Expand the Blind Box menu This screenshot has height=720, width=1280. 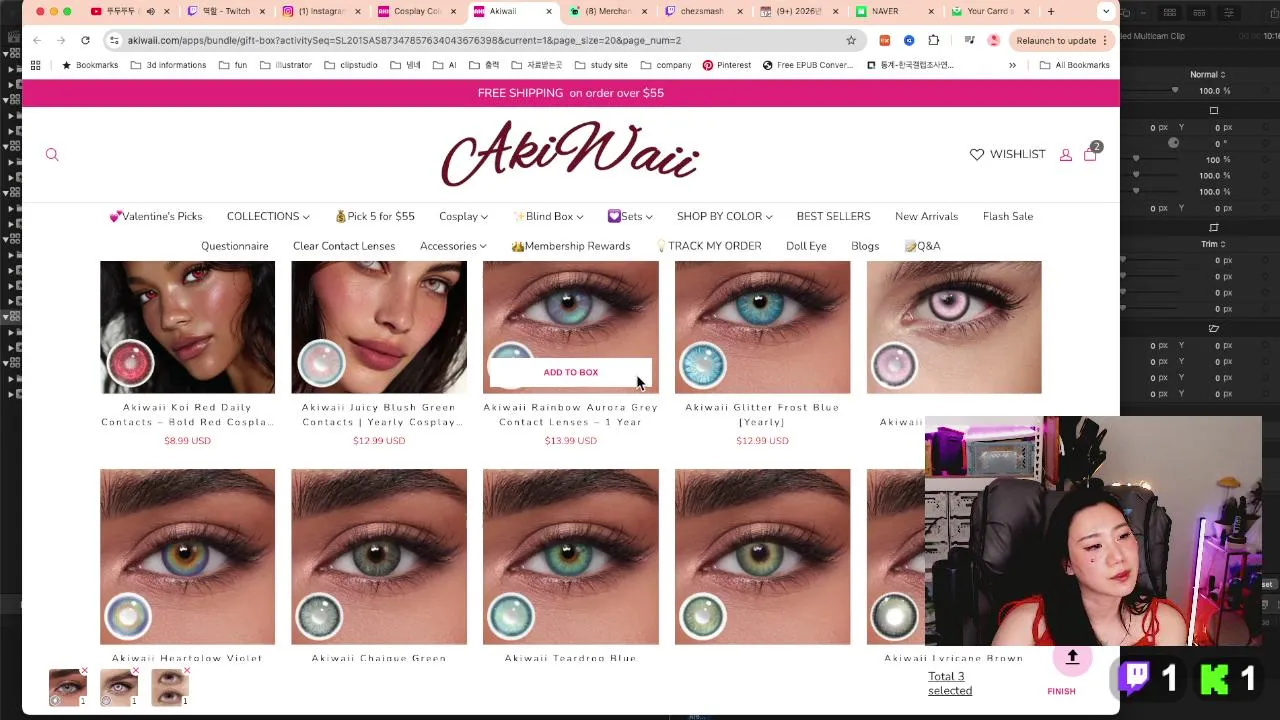coord(548,216)
